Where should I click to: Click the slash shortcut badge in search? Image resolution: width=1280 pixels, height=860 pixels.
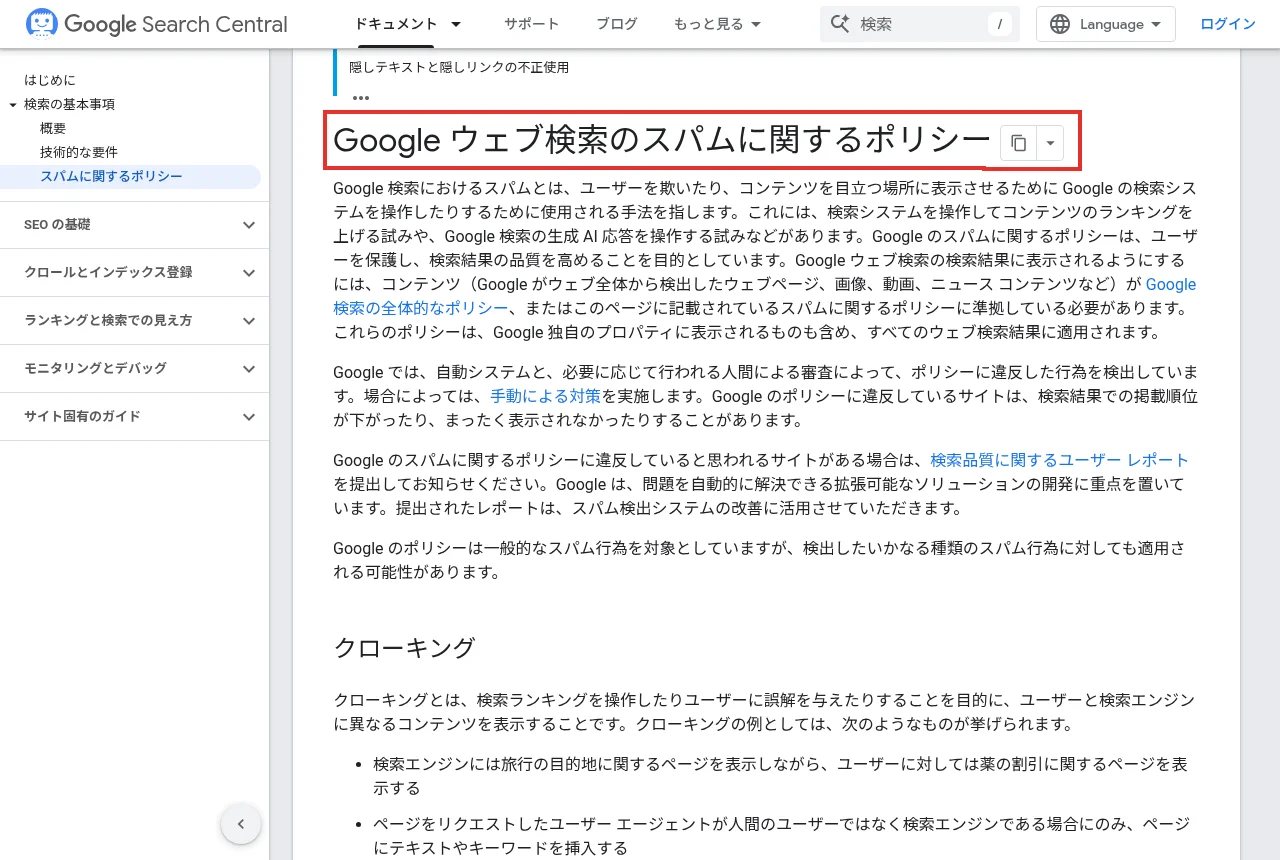click(x=999, y=24)
